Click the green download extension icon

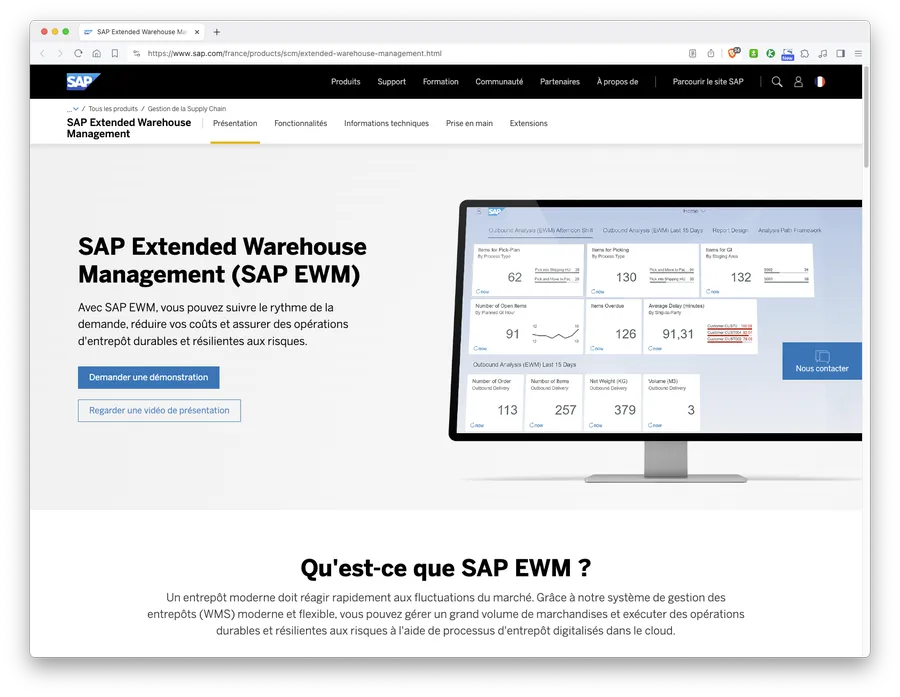pos(754,53)
